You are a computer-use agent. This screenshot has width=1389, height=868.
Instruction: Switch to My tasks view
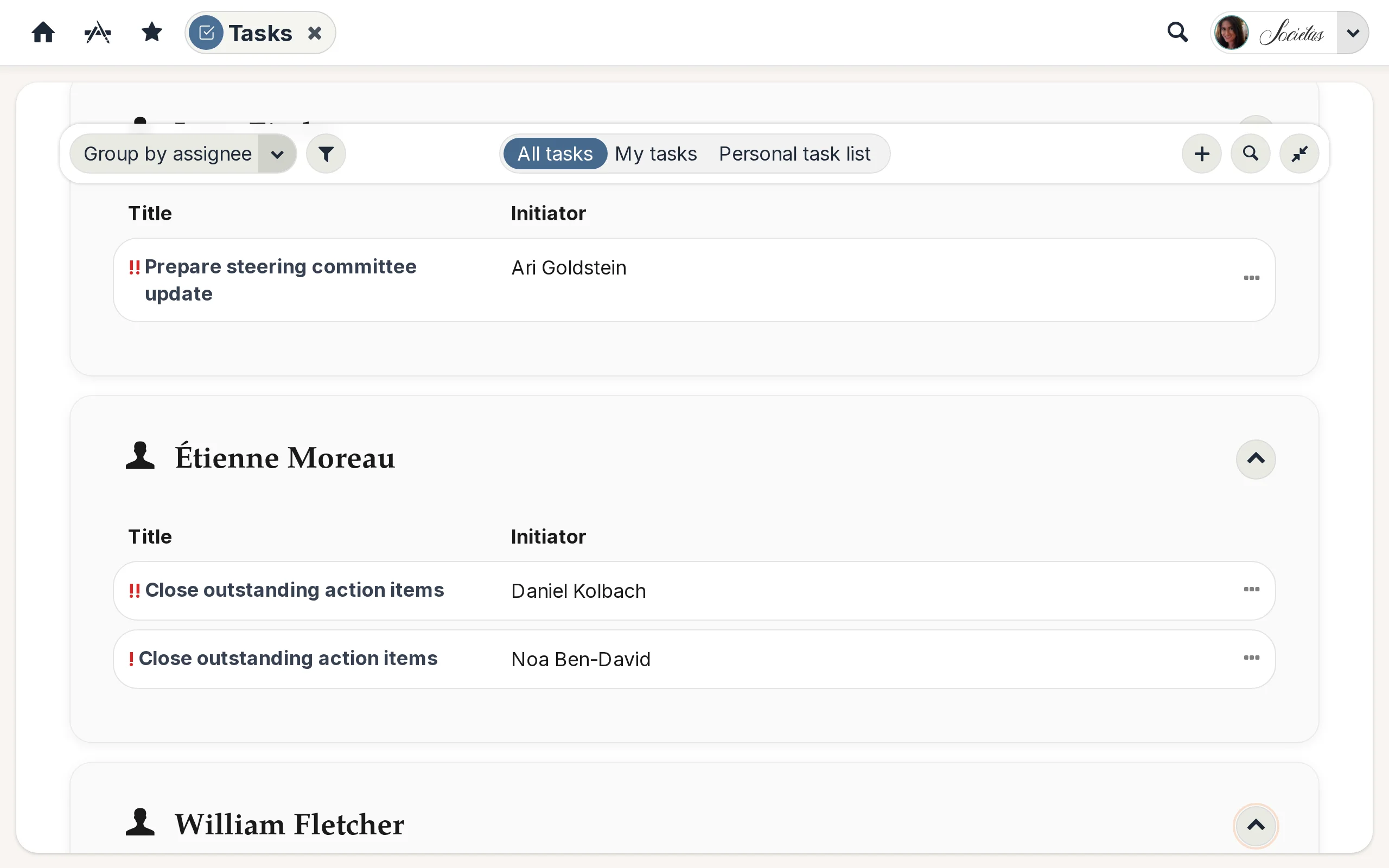point(655,154)
